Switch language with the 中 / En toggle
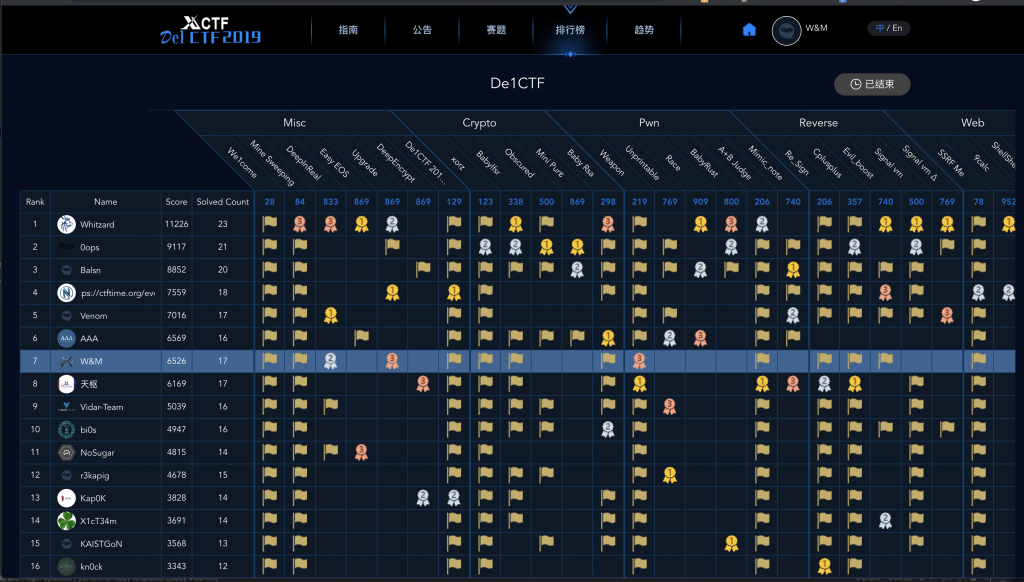 coord(889,28)
